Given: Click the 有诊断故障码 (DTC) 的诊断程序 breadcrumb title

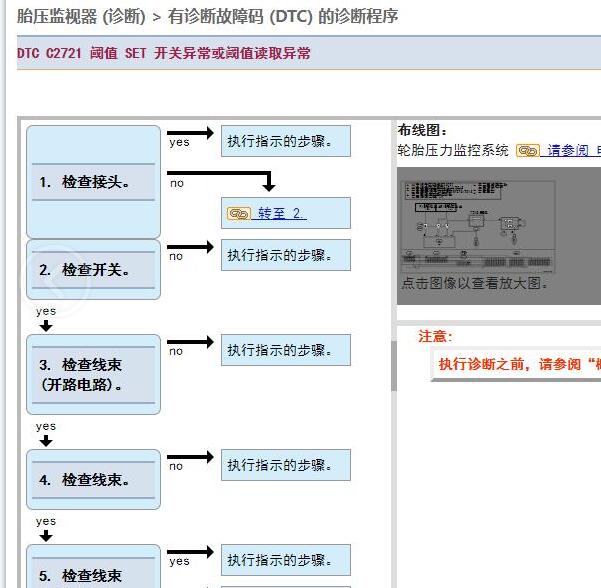Looking at the screenshot, I should pos(283,17).
